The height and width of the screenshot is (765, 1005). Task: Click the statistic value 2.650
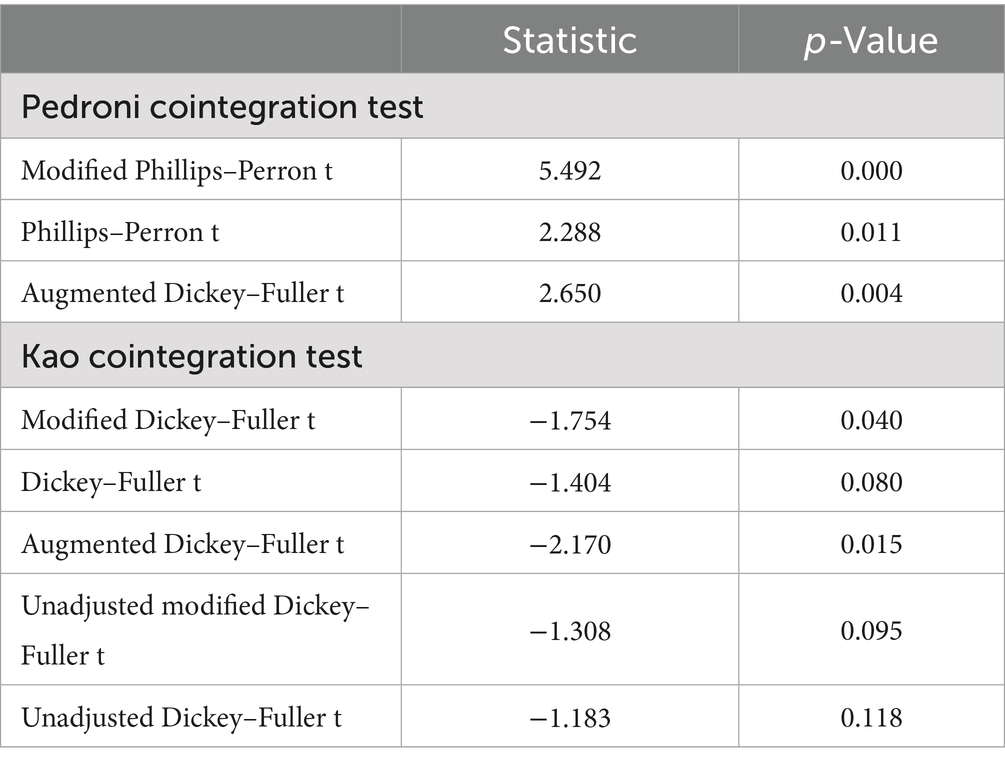point(570,293)
